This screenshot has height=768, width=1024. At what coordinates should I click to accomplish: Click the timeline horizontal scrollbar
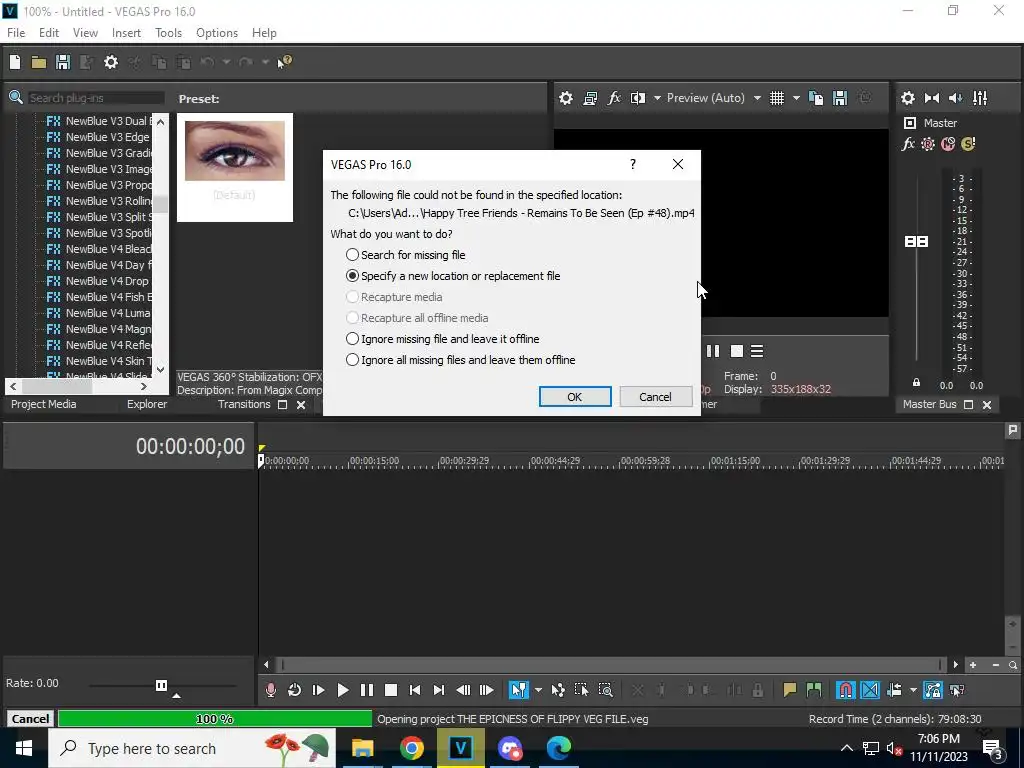[x=612, y=665]
